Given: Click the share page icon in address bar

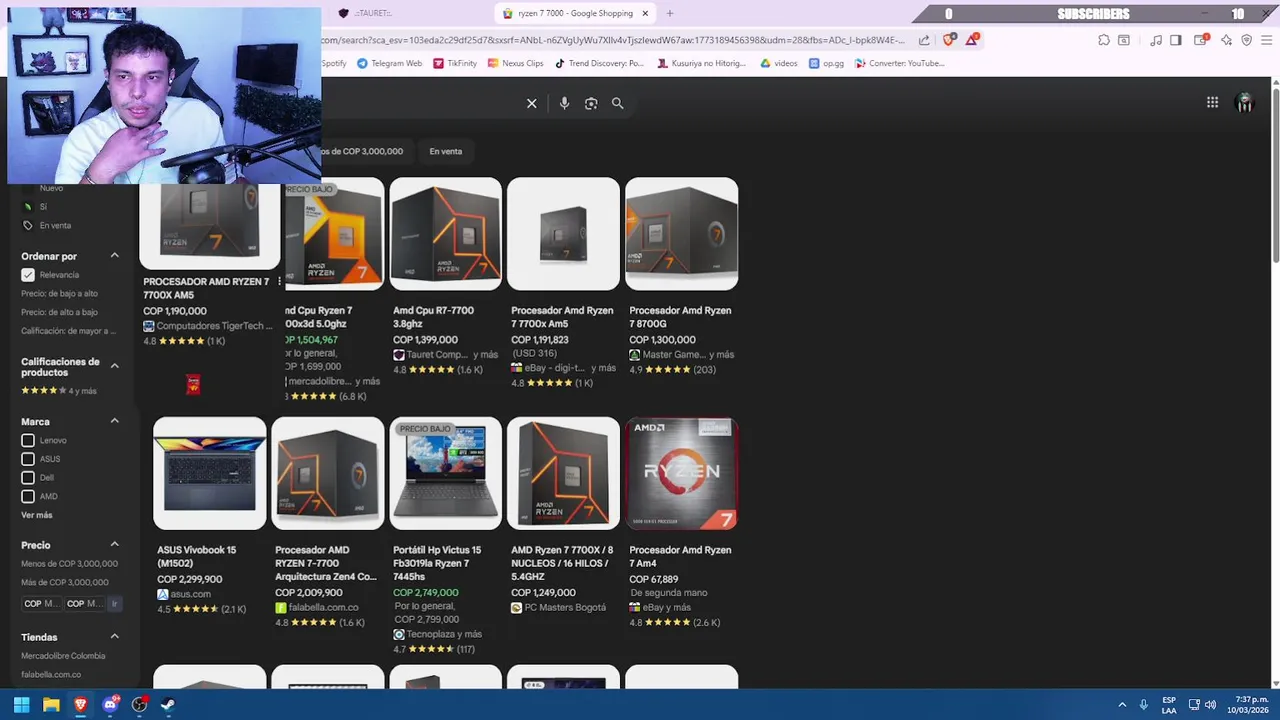Looking at the screenshot, I should pyautogui.click(x=924, y=40).
